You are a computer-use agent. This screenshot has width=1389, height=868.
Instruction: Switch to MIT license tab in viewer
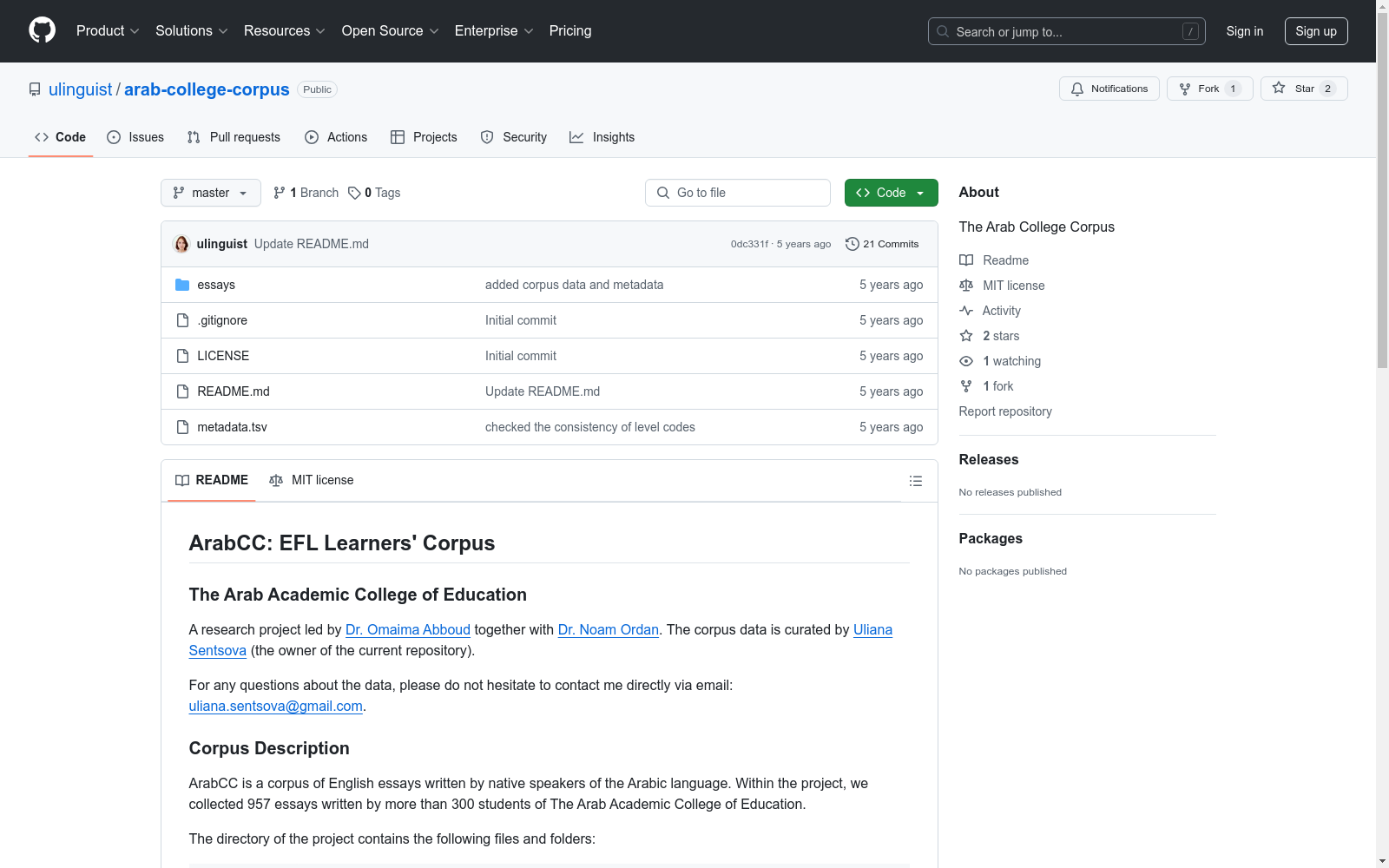(x=312, y=480)
